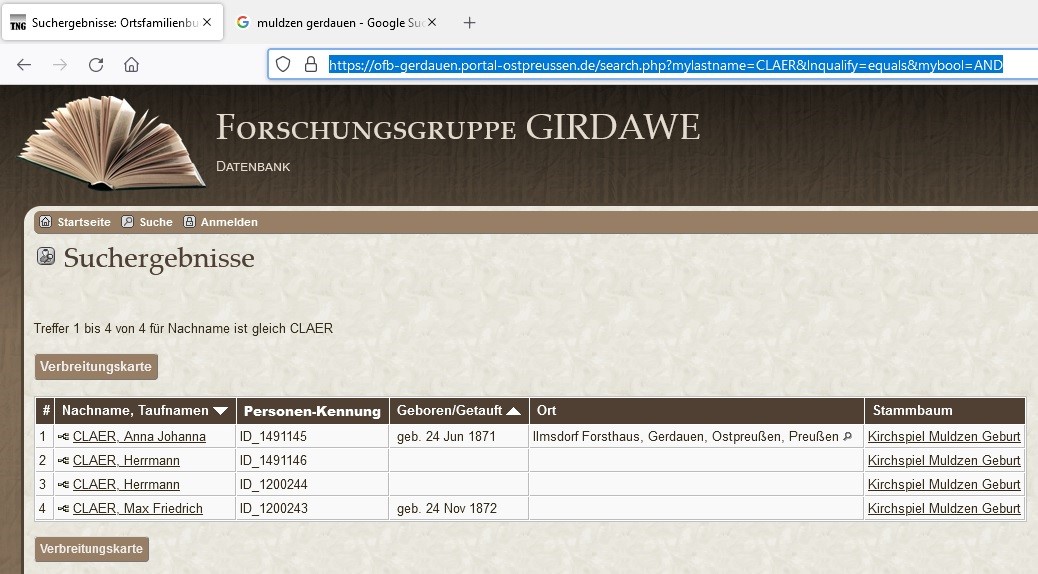This screenshot has height=574, width=1038.
Task: Go to browser home icon
Action: pyautogui.click(x=131, y=65)
